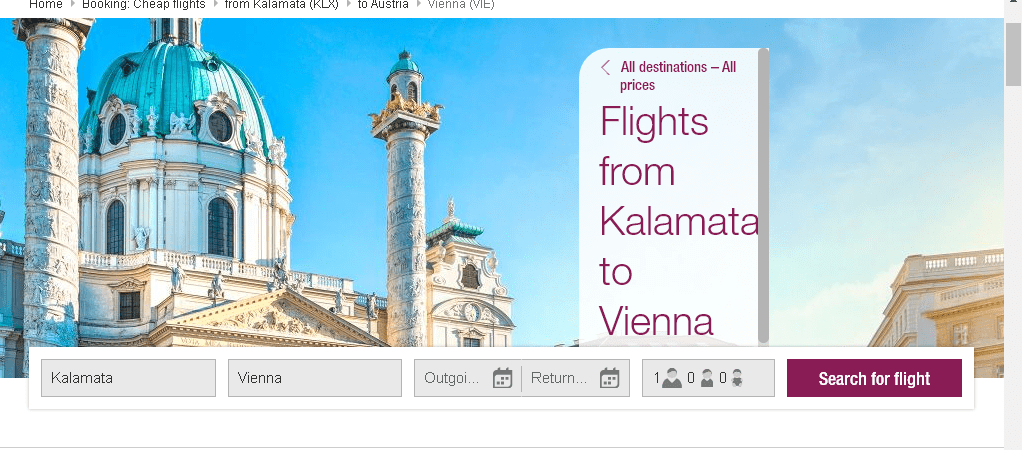This screenshot has height=450, width=1022.
Task: Select the Vienna (VIE) breadcrumb item
Action: (461, 5)
